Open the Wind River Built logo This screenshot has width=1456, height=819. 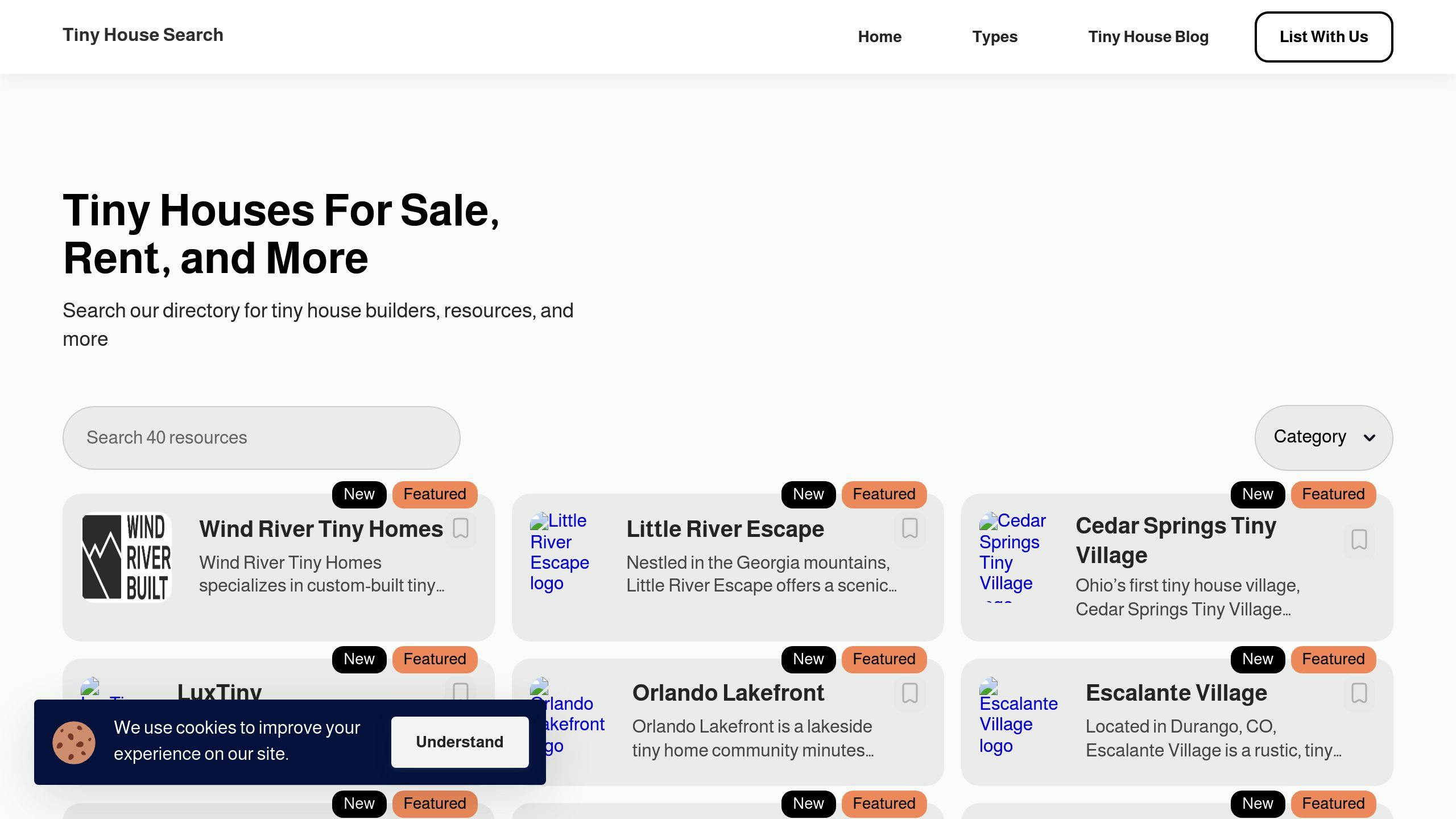click(126, 557)
